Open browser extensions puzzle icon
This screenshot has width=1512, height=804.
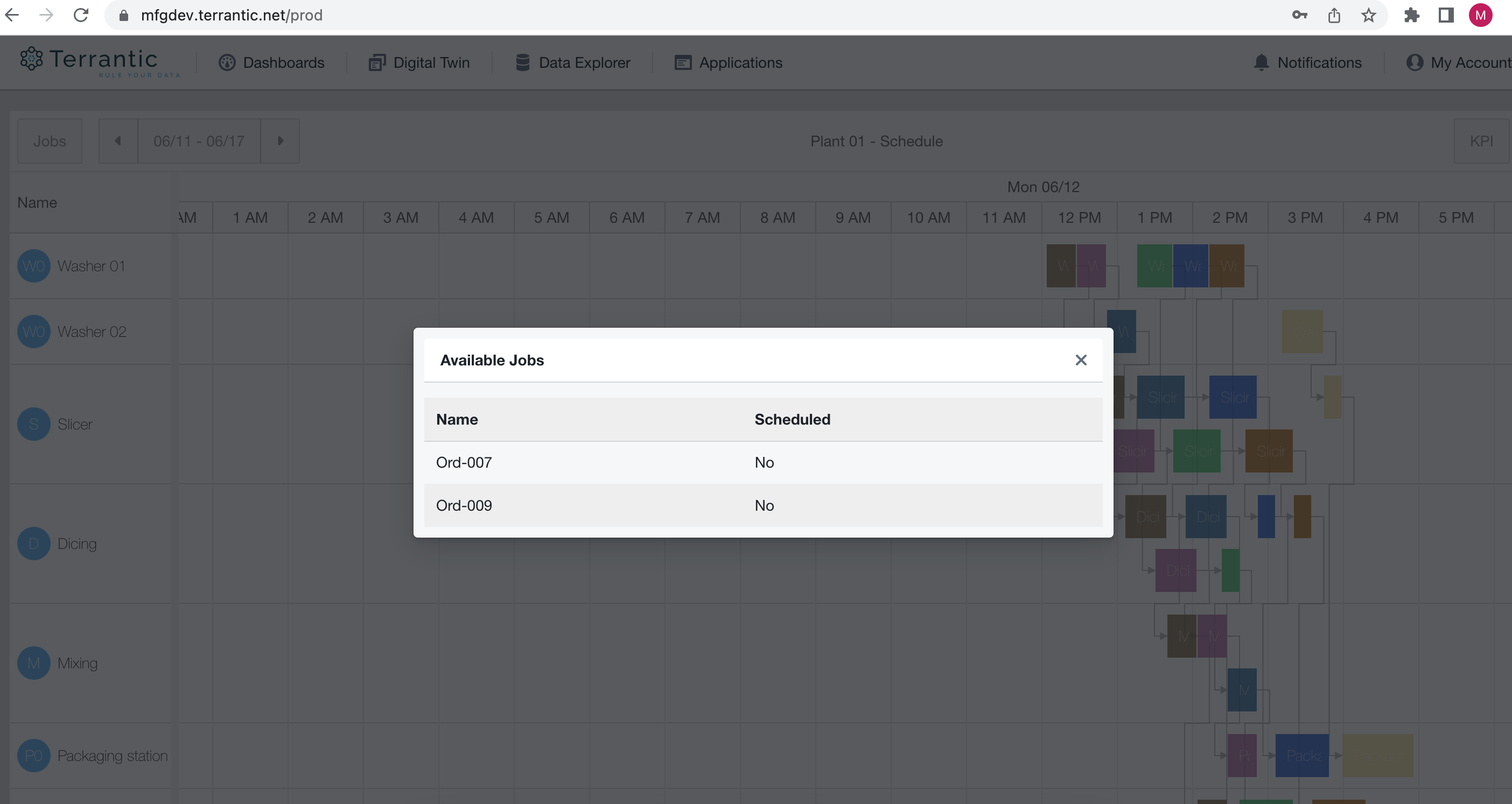[1412, 15]
